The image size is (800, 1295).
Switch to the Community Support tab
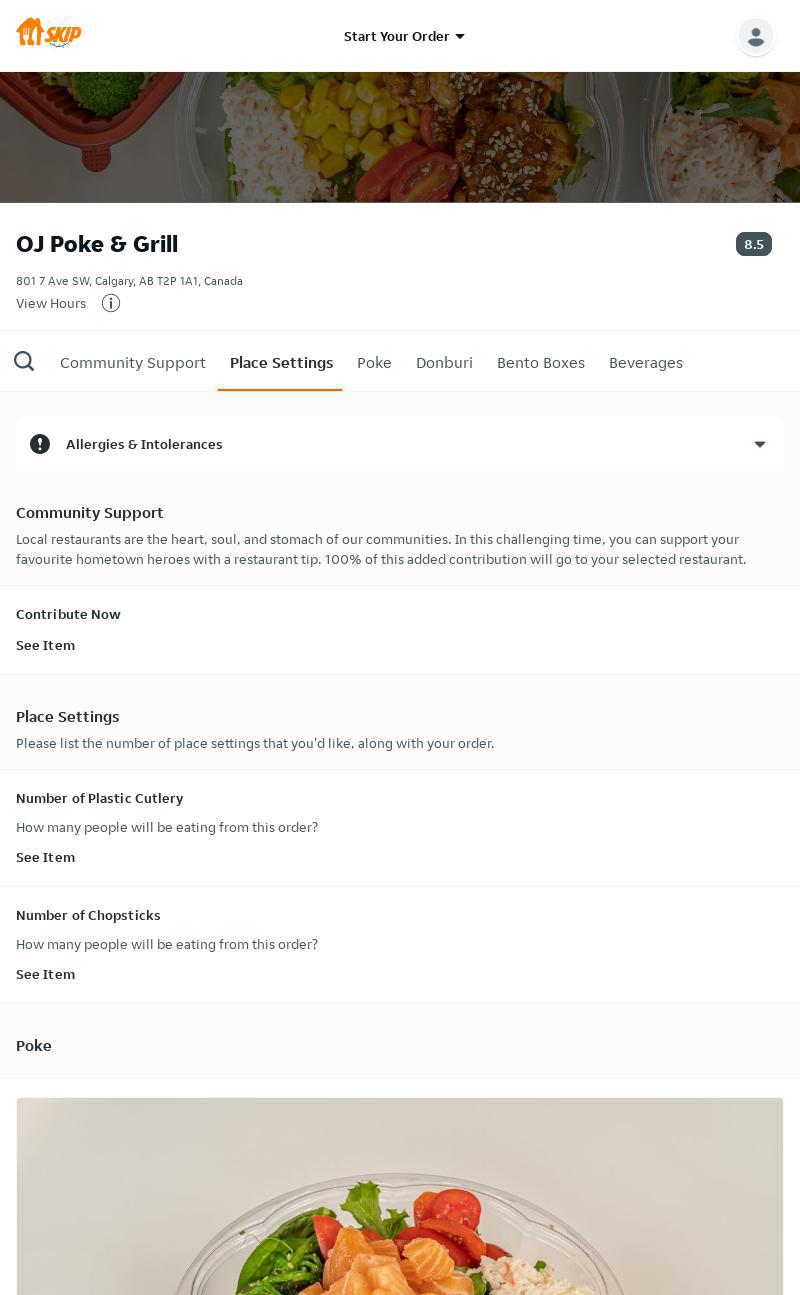pyautogui.click(x=133, y=362)
